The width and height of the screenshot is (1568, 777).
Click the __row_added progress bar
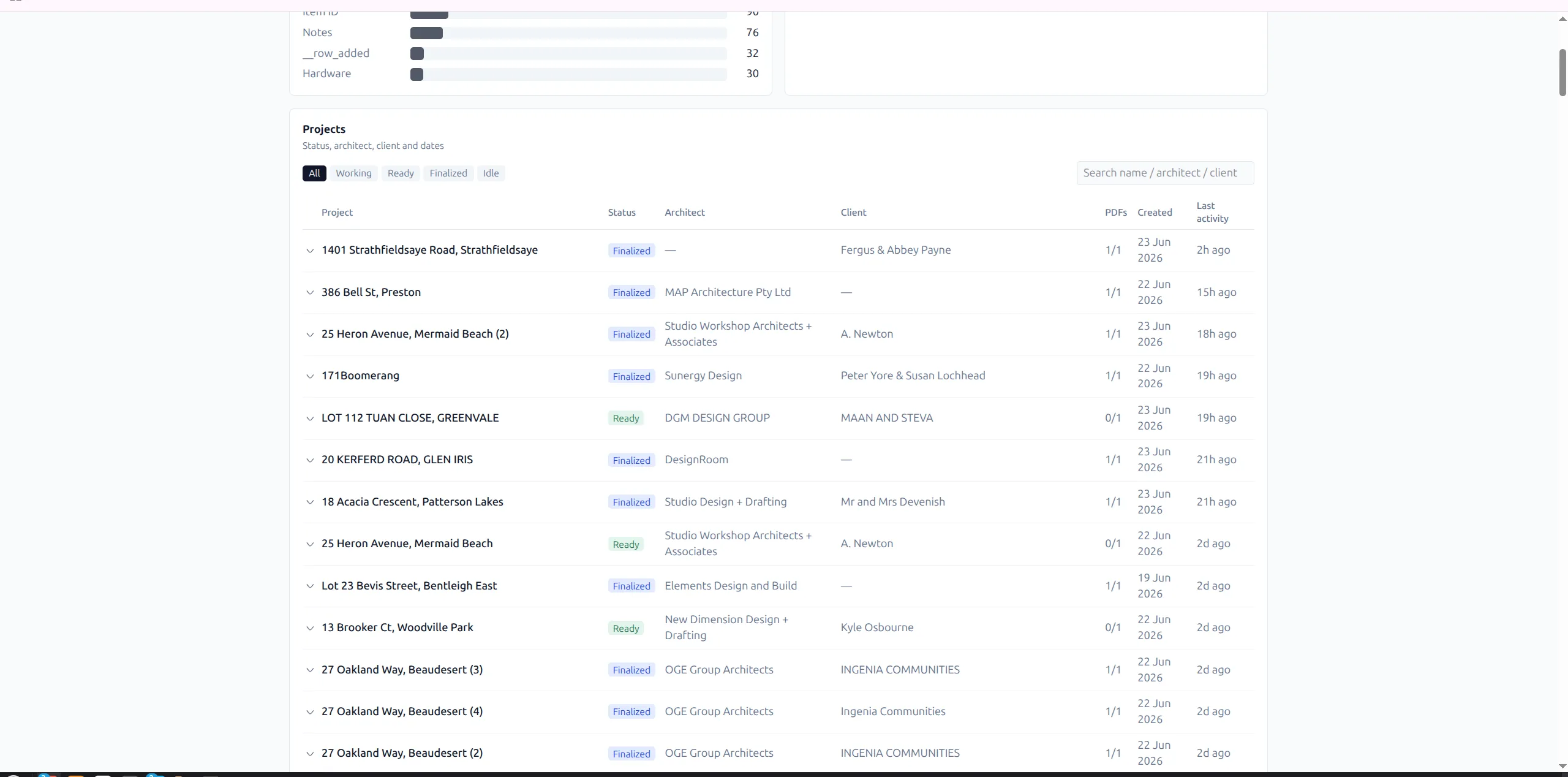(568, 54)
